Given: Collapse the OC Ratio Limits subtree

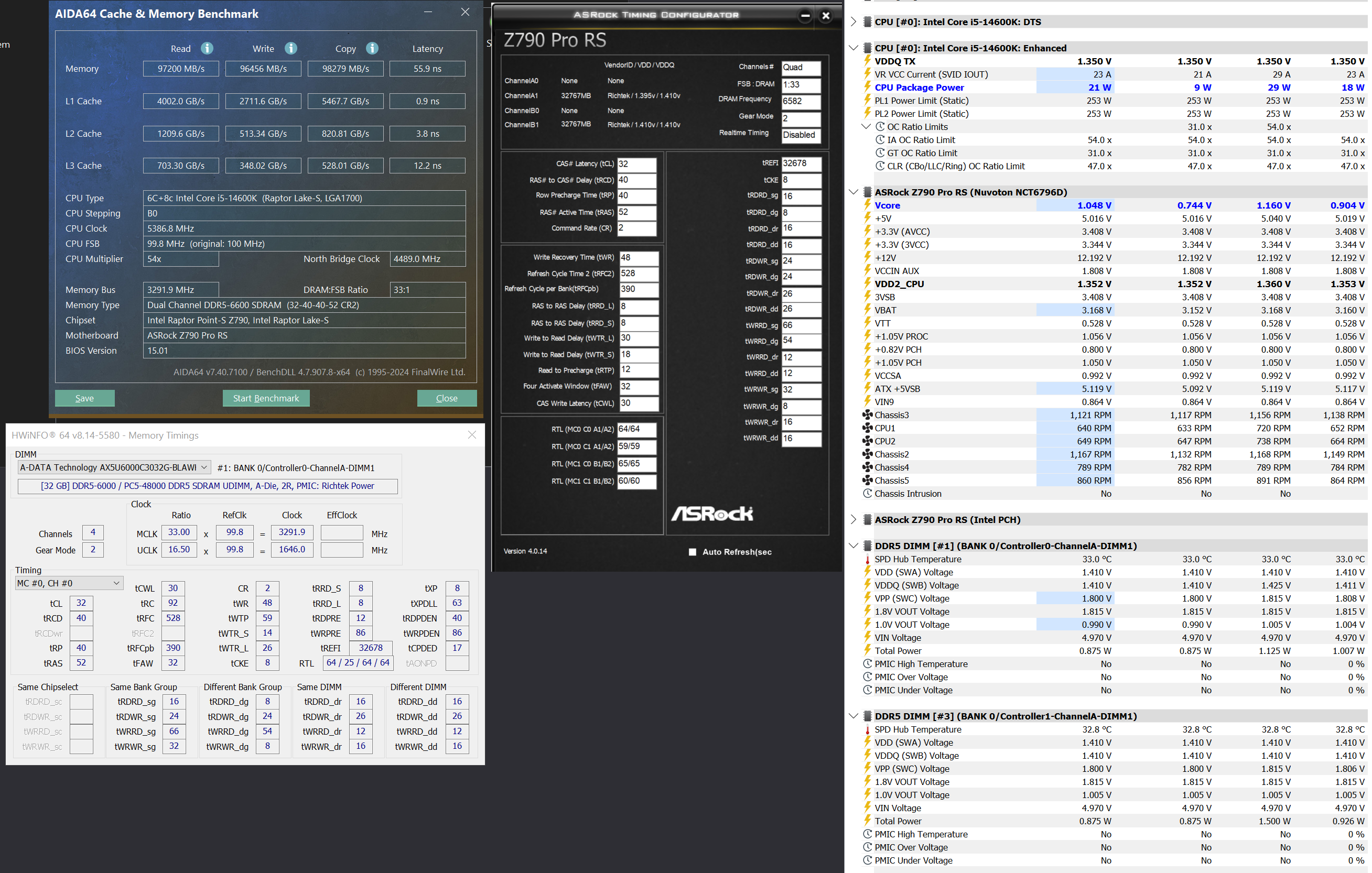Looking at the screenshot, I should click(x=866, y=126).
